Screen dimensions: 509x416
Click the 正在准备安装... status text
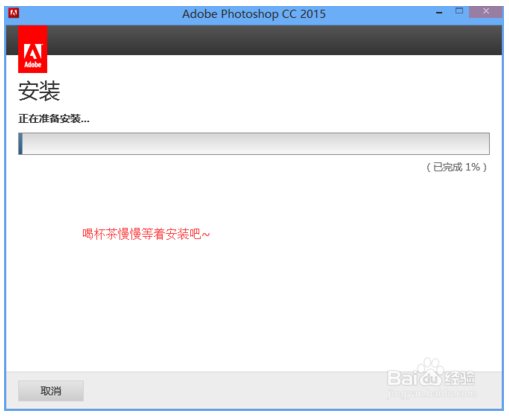click(54, 118)
